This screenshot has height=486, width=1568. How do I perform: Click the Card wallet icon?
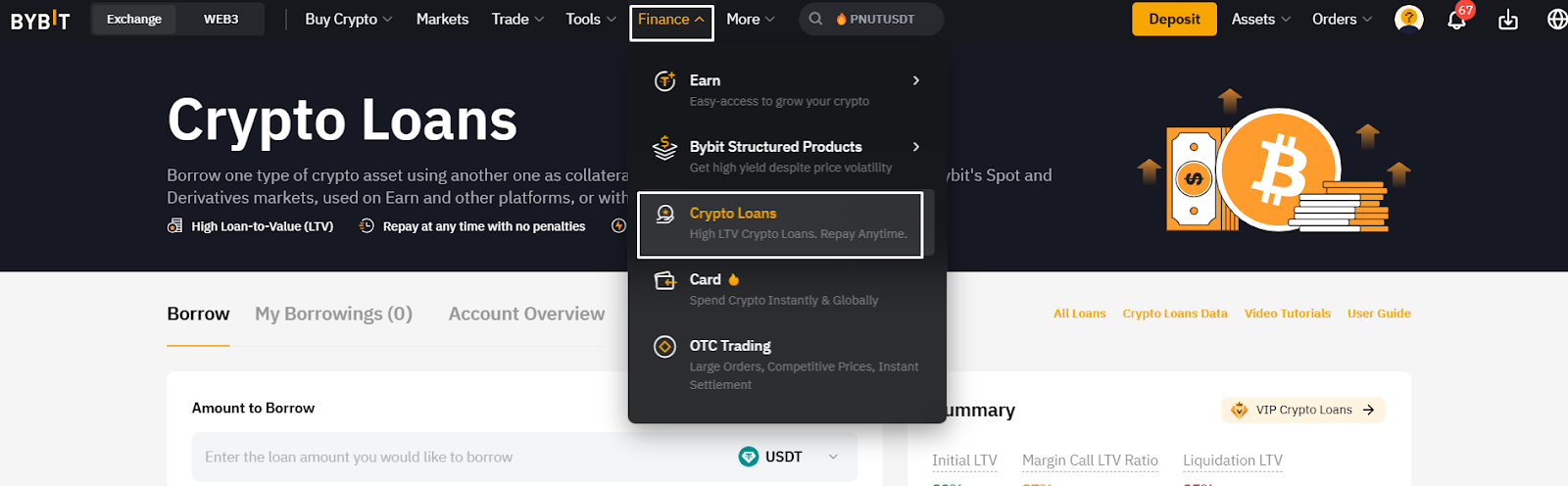[664, 280]
